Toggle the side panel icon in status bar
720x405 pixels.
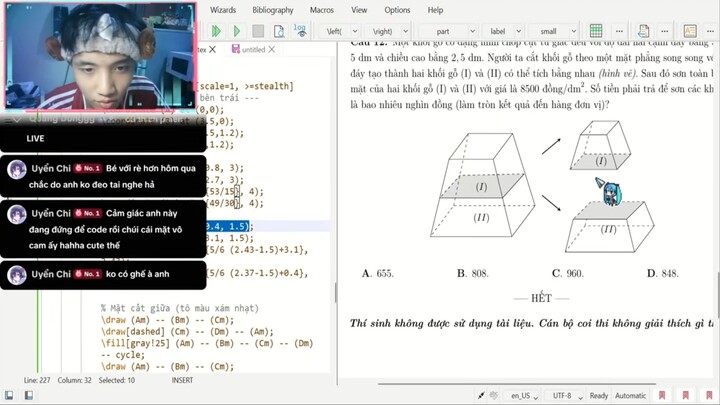[x=9, y=395]
